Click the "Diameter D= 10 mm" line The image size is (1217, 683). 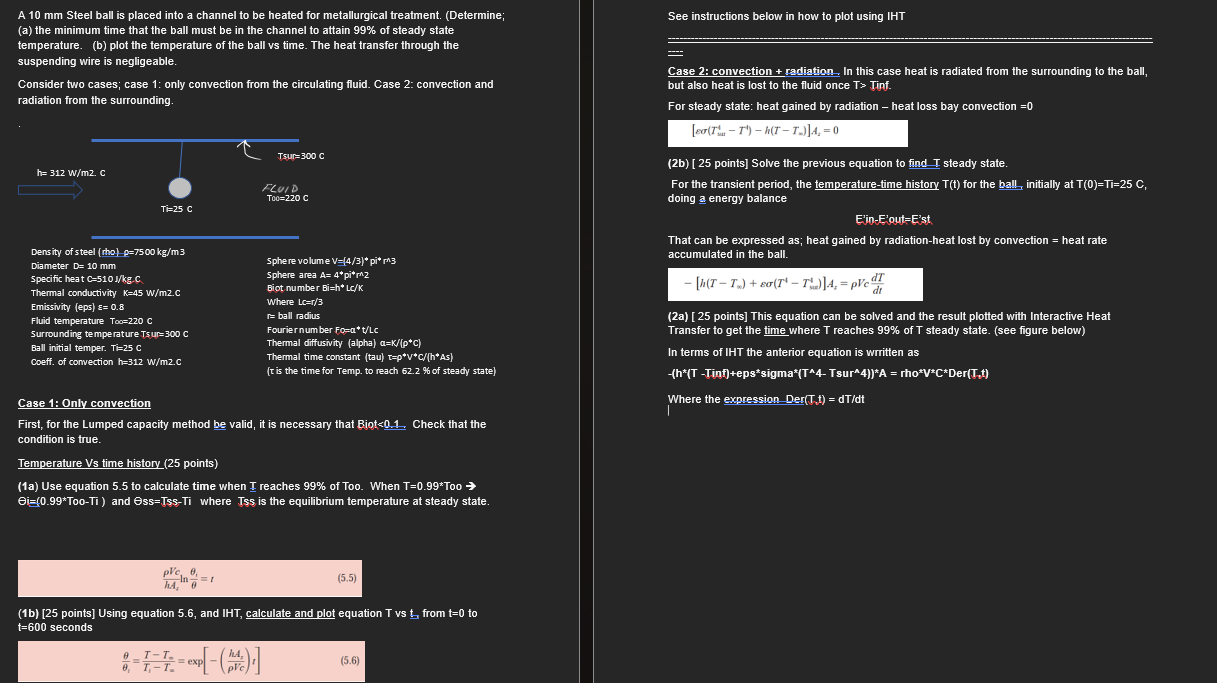point(74,266)
